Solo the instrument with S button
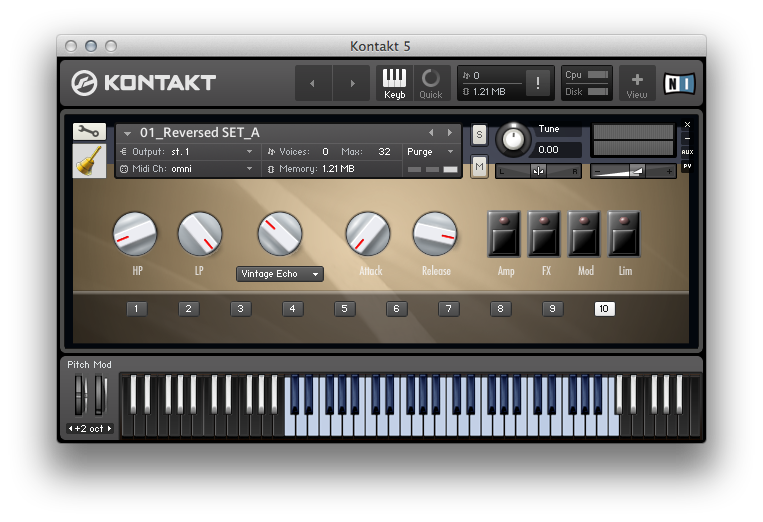Screen dimensions: 763x522 click(x=479, y=135)
